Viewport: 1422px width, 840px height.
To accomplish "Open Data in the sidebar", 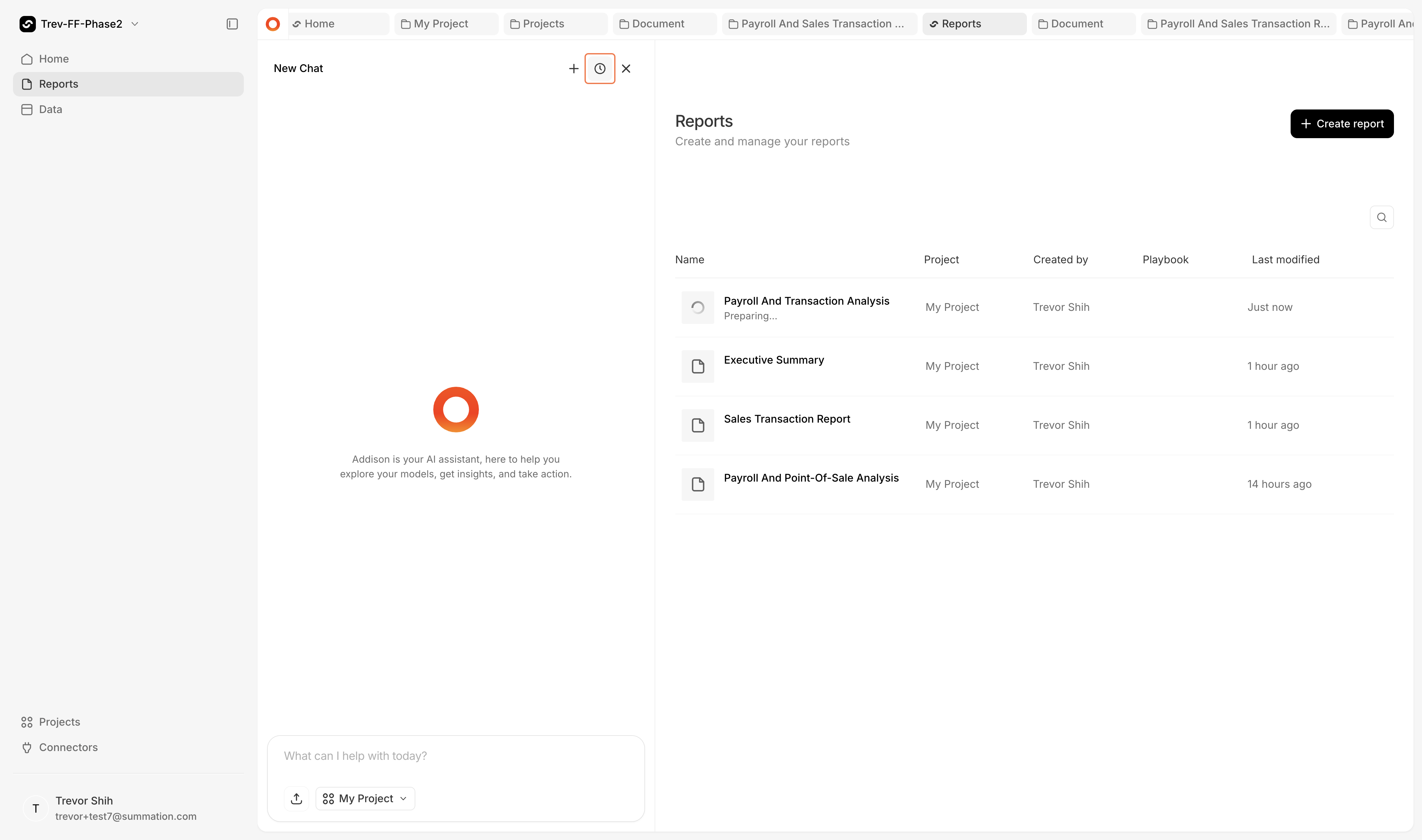I will click(128, 109).
